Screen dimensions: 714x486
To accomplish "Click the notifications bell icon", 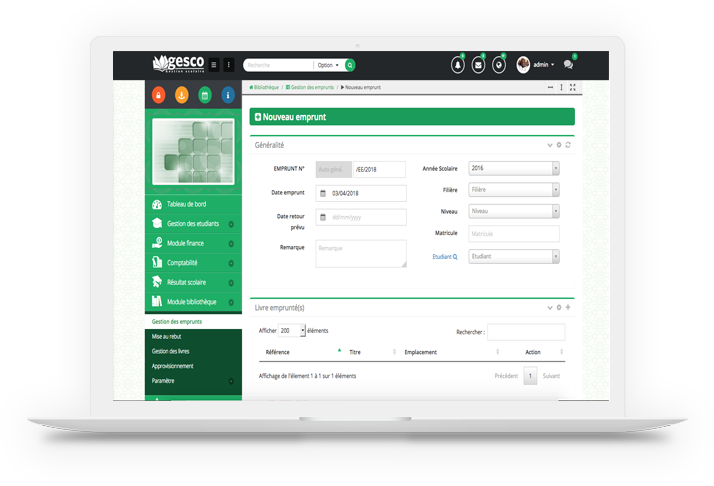I will pyautogui.click(x=458, y=65).
